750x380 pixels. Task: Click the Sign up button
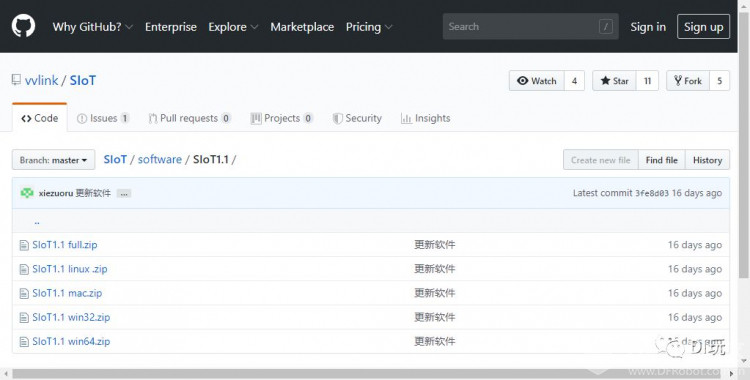click(x=703, y=27)
